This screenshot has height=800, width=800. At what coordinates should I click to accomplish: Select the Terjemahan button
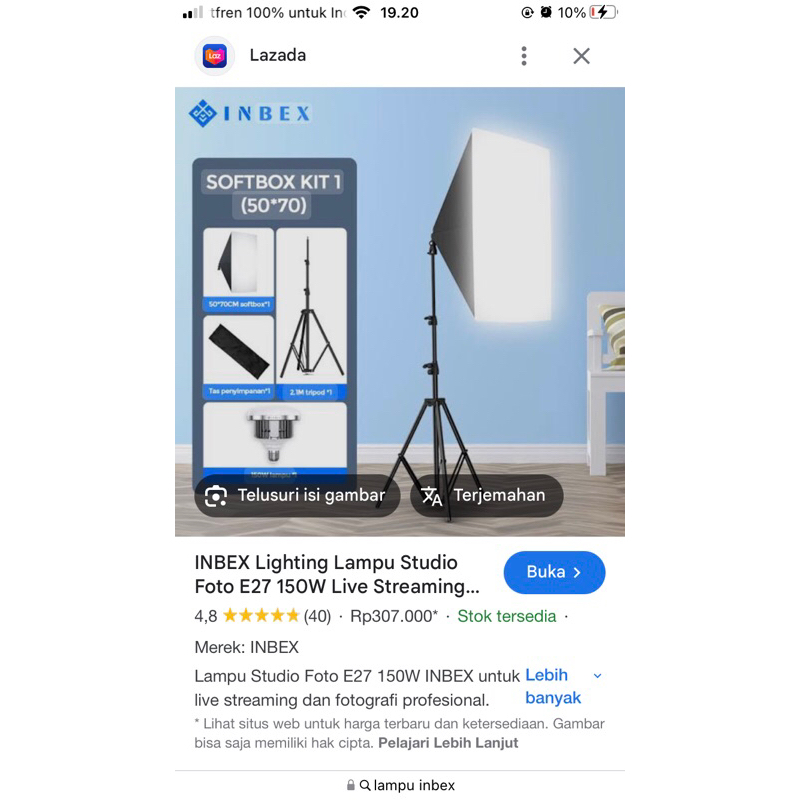click(487, 496)
